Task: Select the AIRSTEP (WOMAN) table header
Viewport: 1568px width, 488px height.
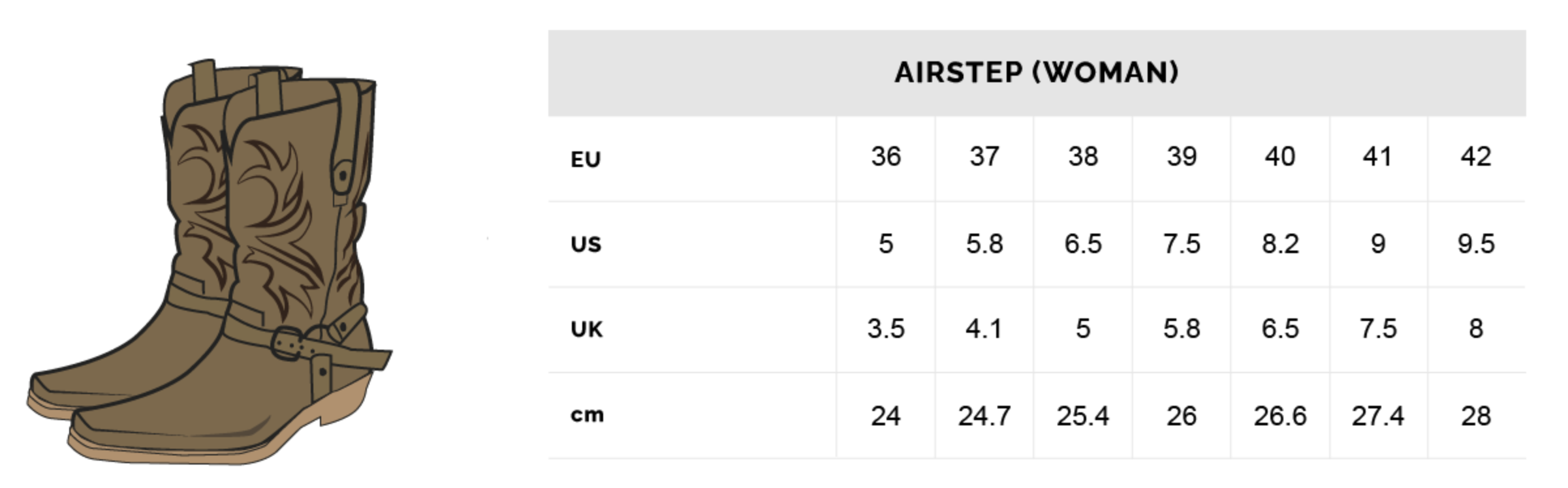Action: tap(1037, 72)
